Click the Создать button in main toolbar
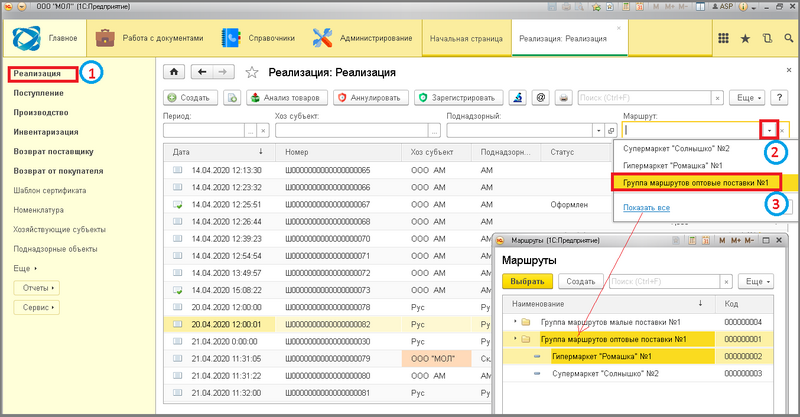This screenshot has height=417, width=800. (x=190, y=97)
